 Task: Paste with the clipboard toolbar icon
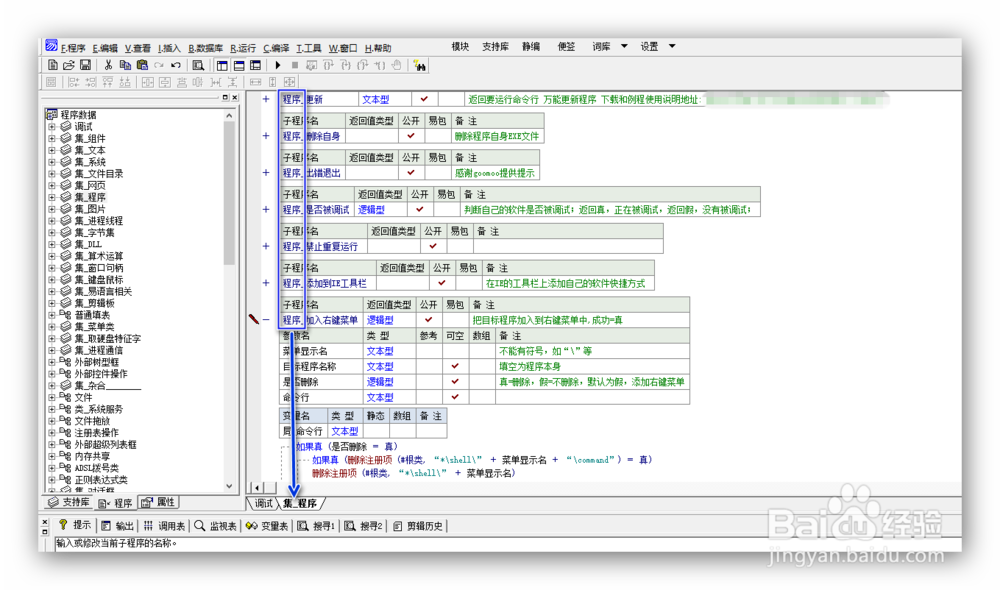pos(142,65)
